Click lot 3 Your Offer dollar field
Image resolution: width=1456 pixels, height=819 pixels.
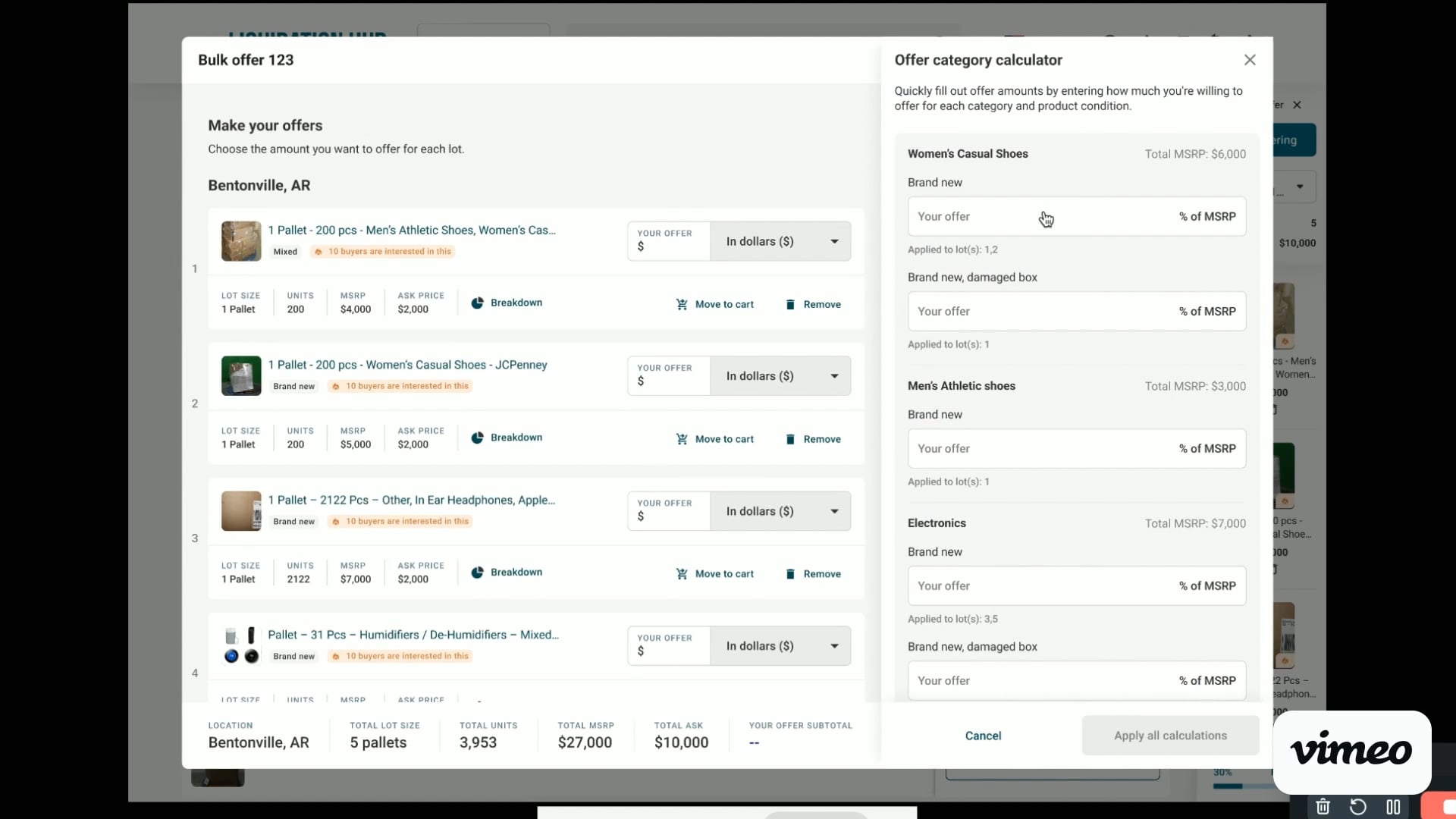point(670,516)
